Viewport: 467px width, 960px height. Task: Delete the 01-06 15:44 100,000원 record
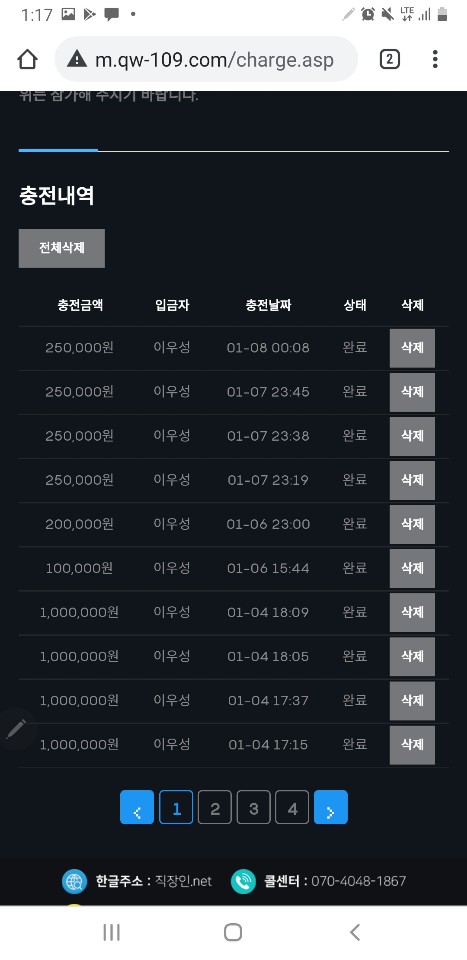(413, 568)
